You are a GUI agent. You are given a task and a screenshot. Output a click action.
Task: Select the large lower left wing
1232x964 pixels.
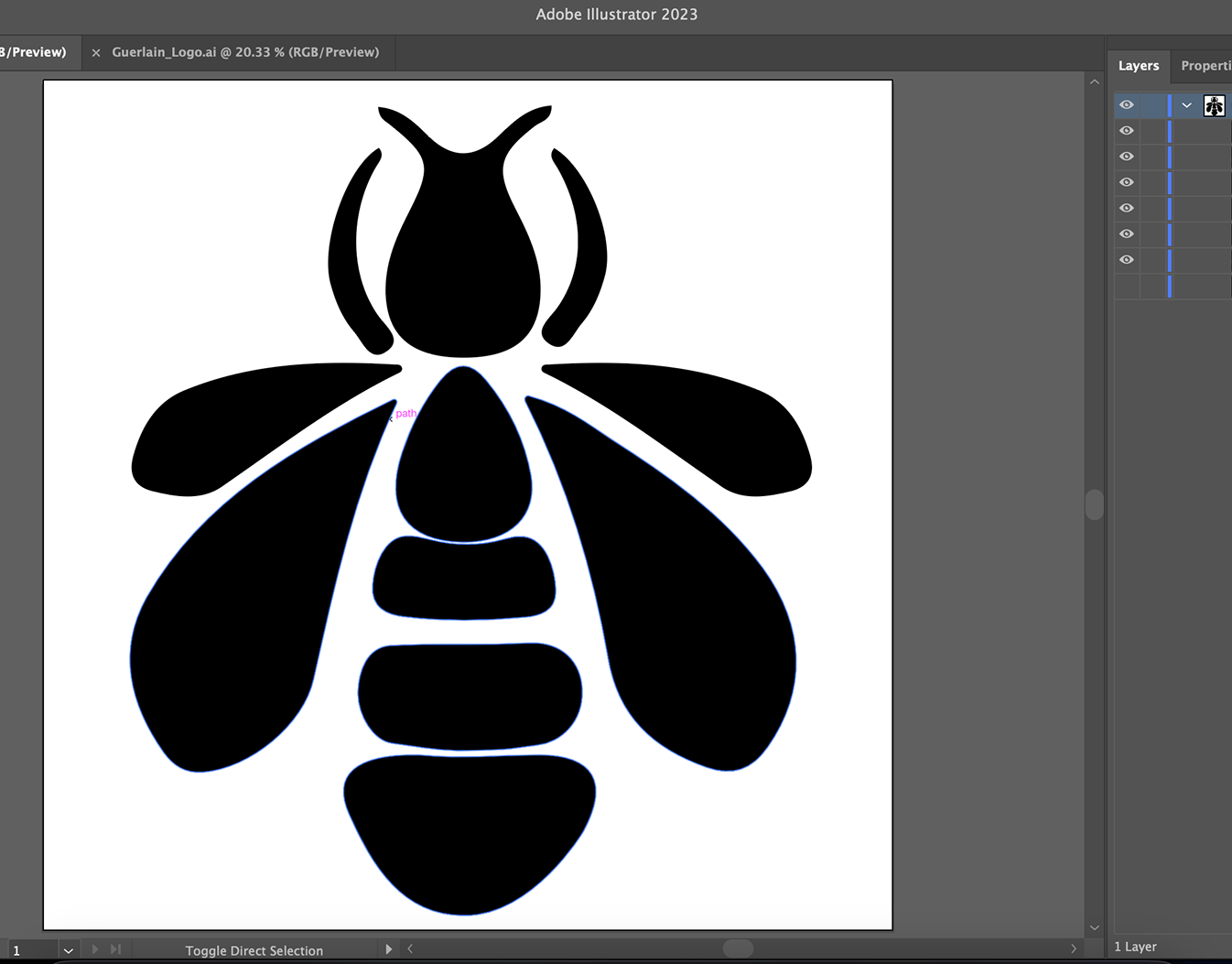pyautogui.click(x=247, y=604)
